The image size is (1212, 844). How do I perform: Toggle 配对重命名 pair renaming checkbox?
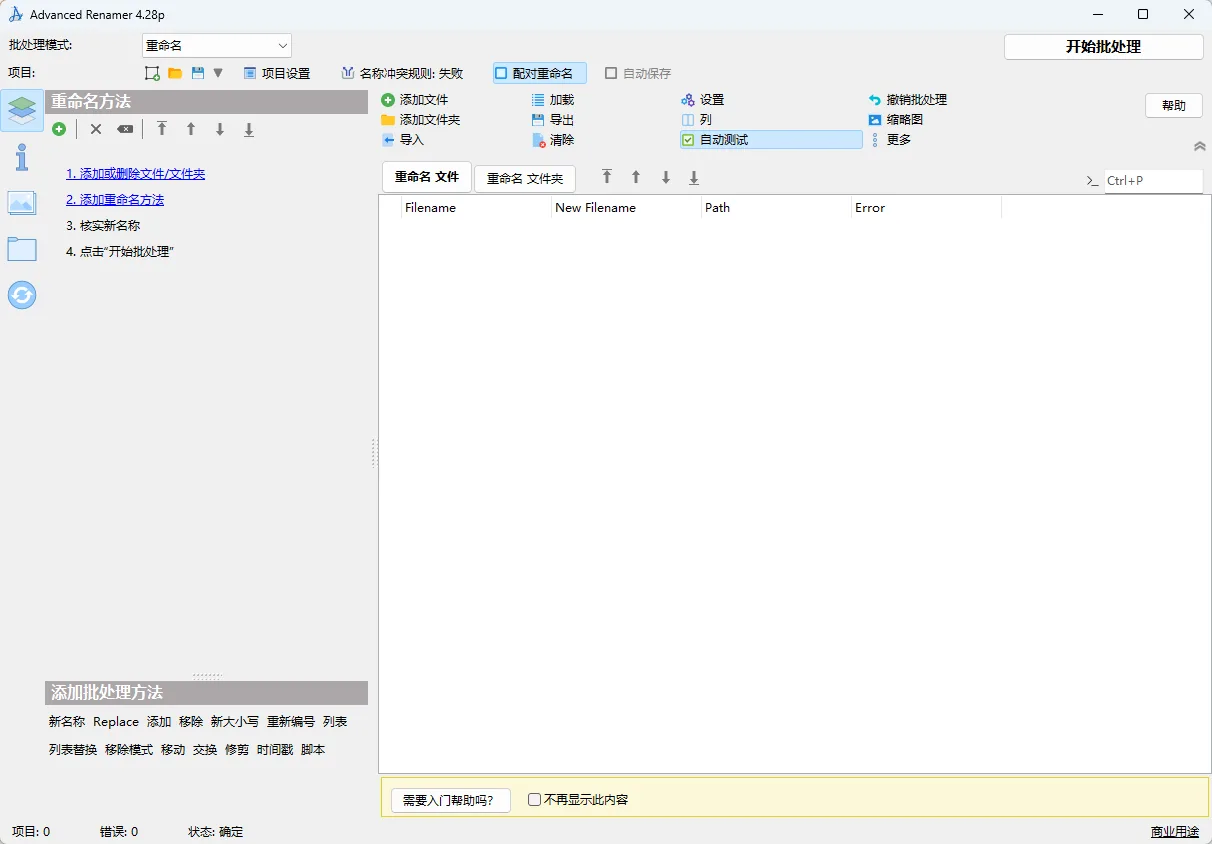pyautogui.click(x=540, y=73)
